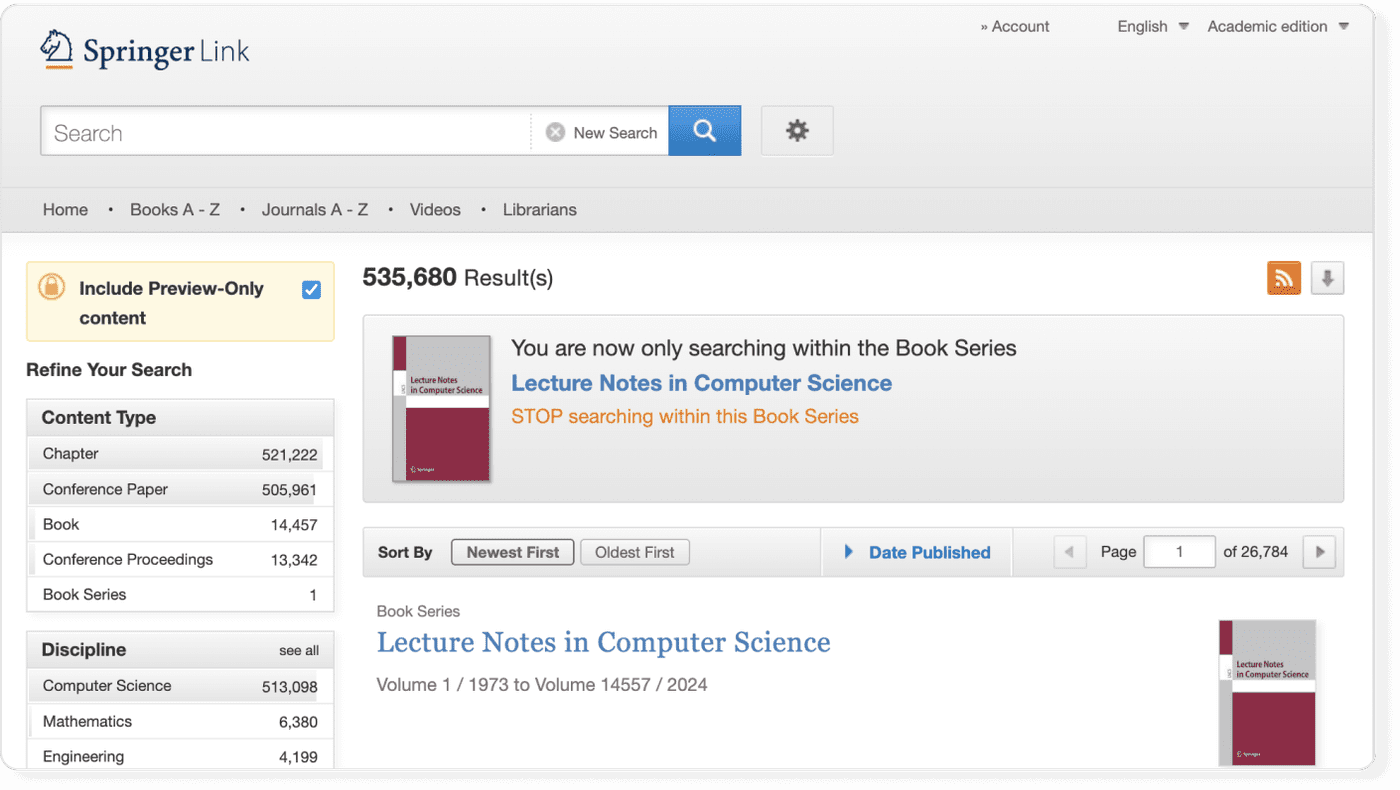Clear the query using the New Search x icon
1400x790 pixels.
(x=555, y=131)
